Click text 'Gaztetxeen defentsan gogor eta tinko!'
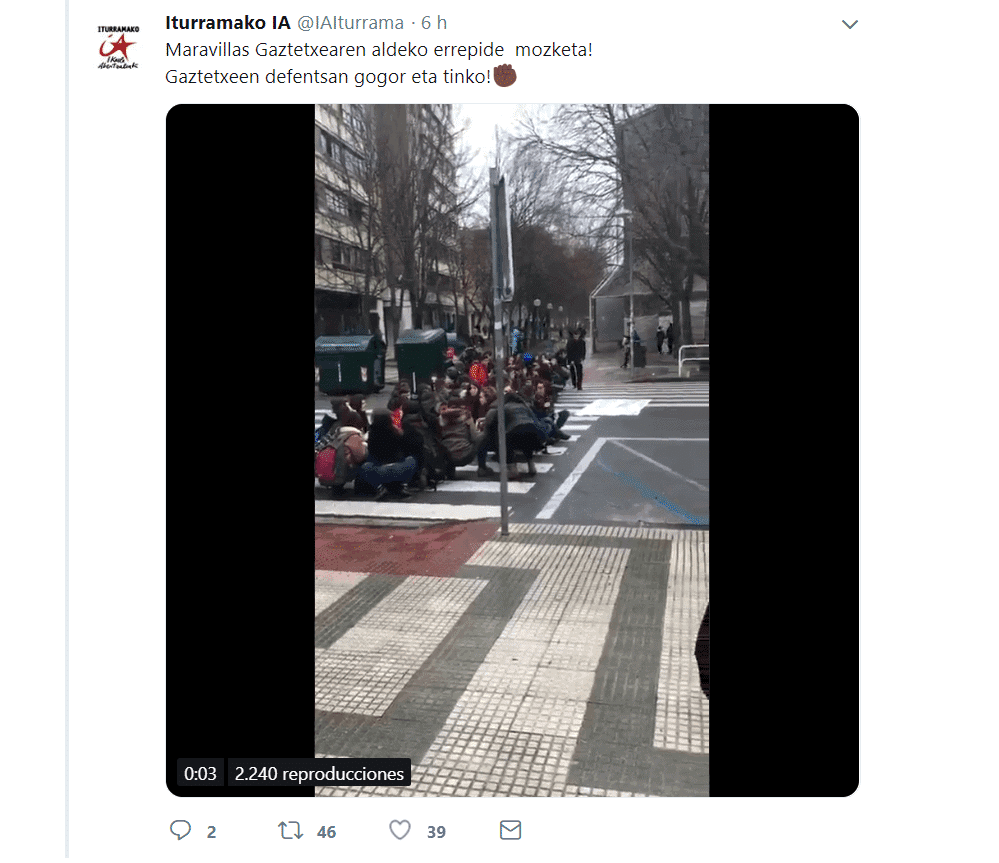 click(x=328, y=76)
